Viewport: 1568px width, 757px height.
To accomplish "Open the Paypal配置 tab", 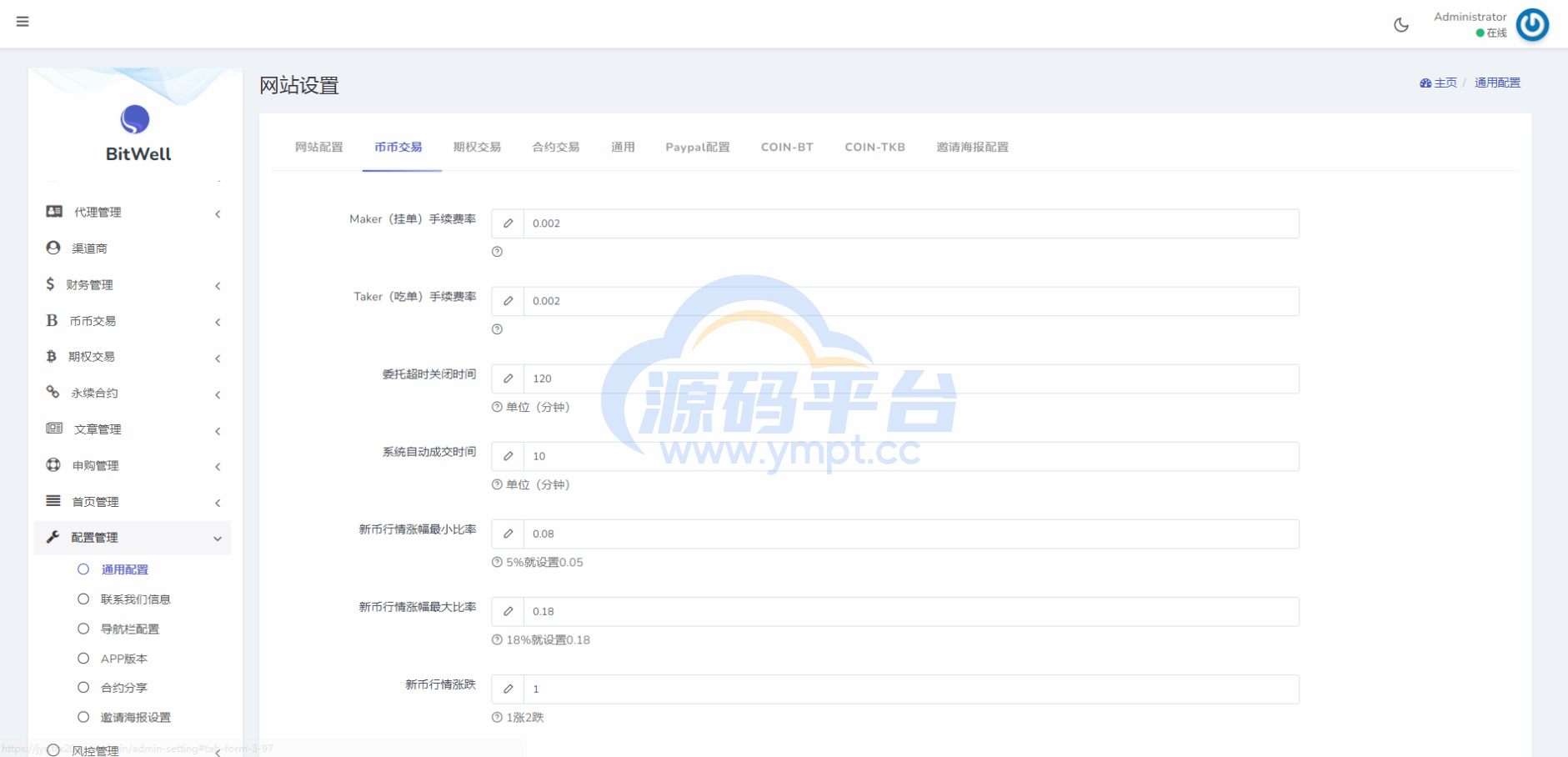I will pyautogui.click(x=698, y=147).
